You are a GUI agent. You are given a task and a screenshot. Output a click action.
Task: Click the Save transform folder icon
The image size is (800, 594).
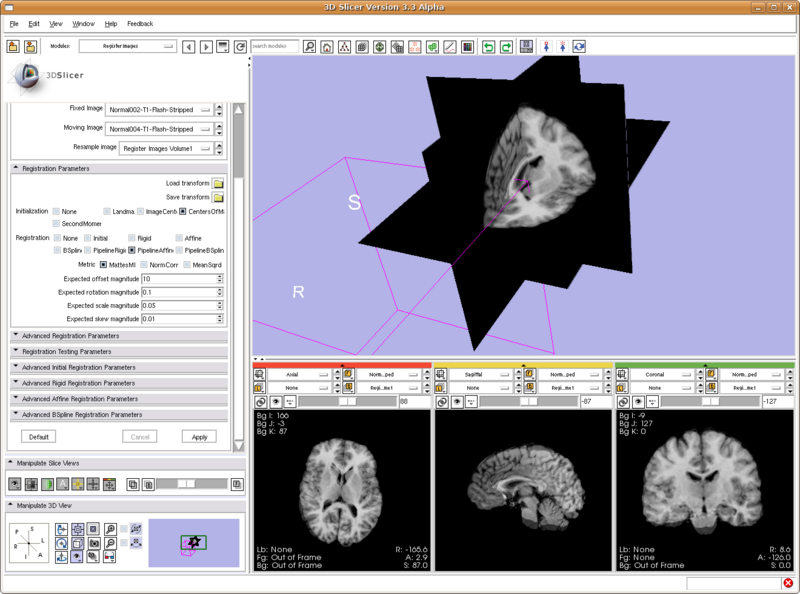pos(218,197)
